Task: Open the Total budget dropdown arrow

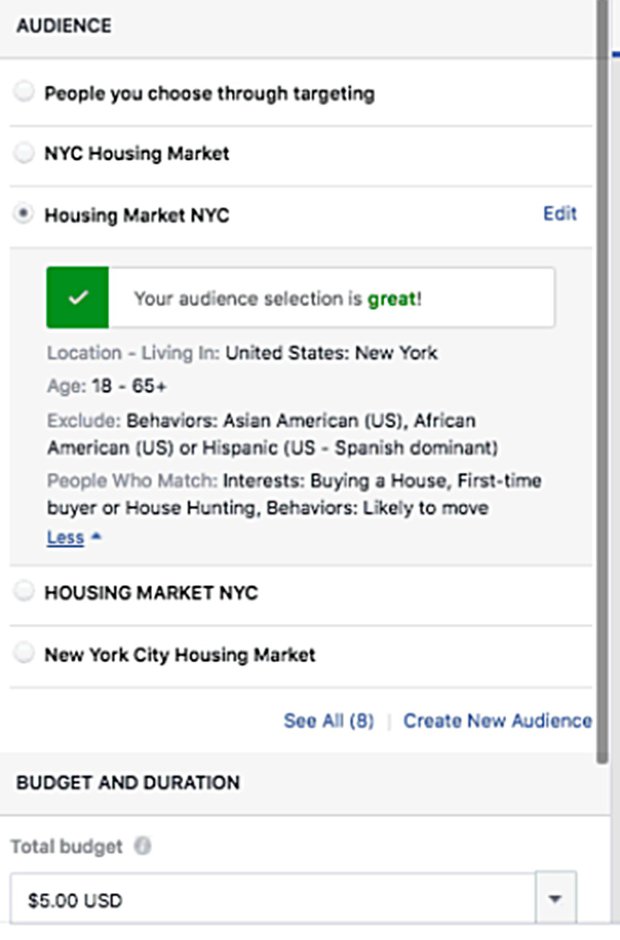Action: (555, 900)
